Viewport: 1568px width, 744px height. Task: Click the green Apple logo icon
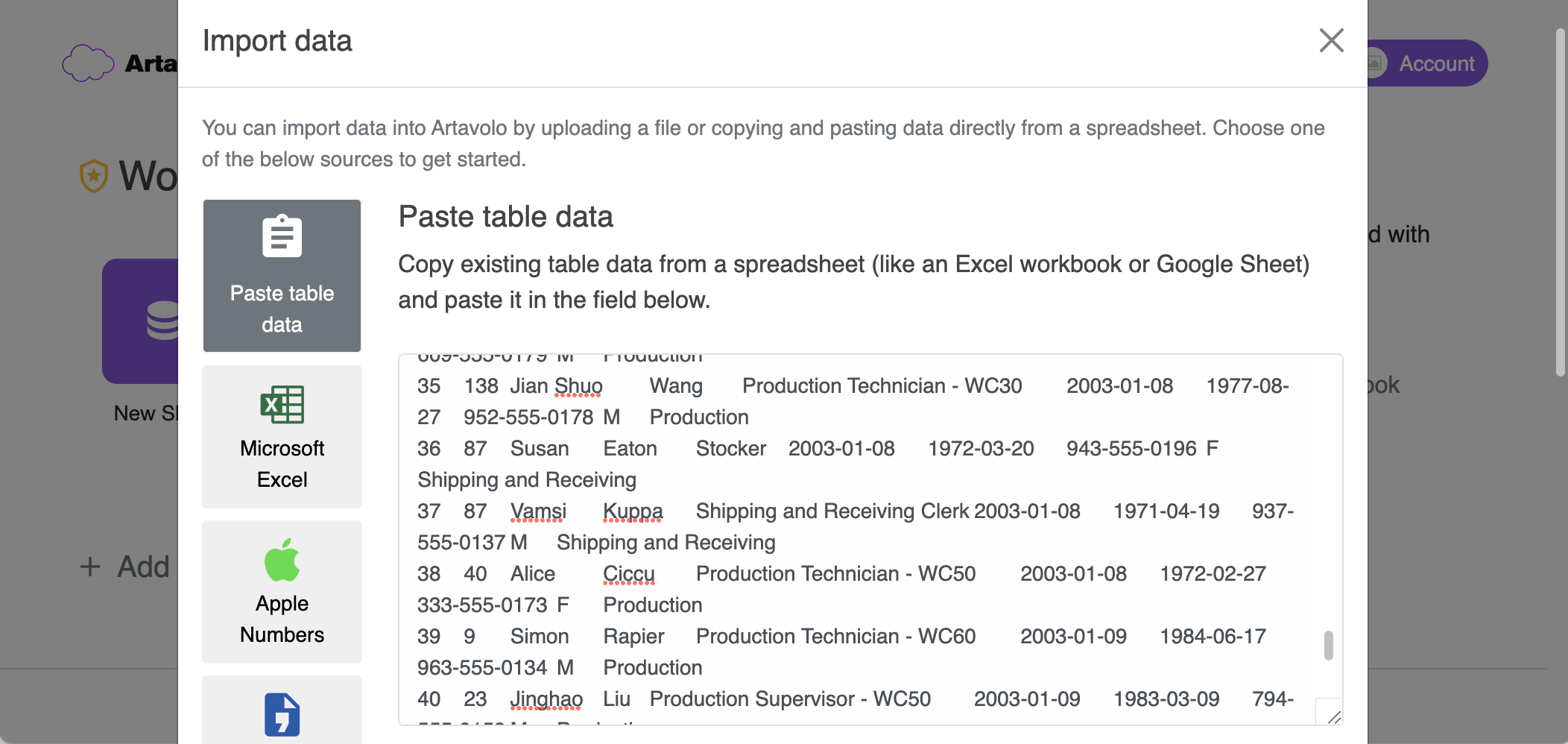pyautogui.click(x=282, y=560)
